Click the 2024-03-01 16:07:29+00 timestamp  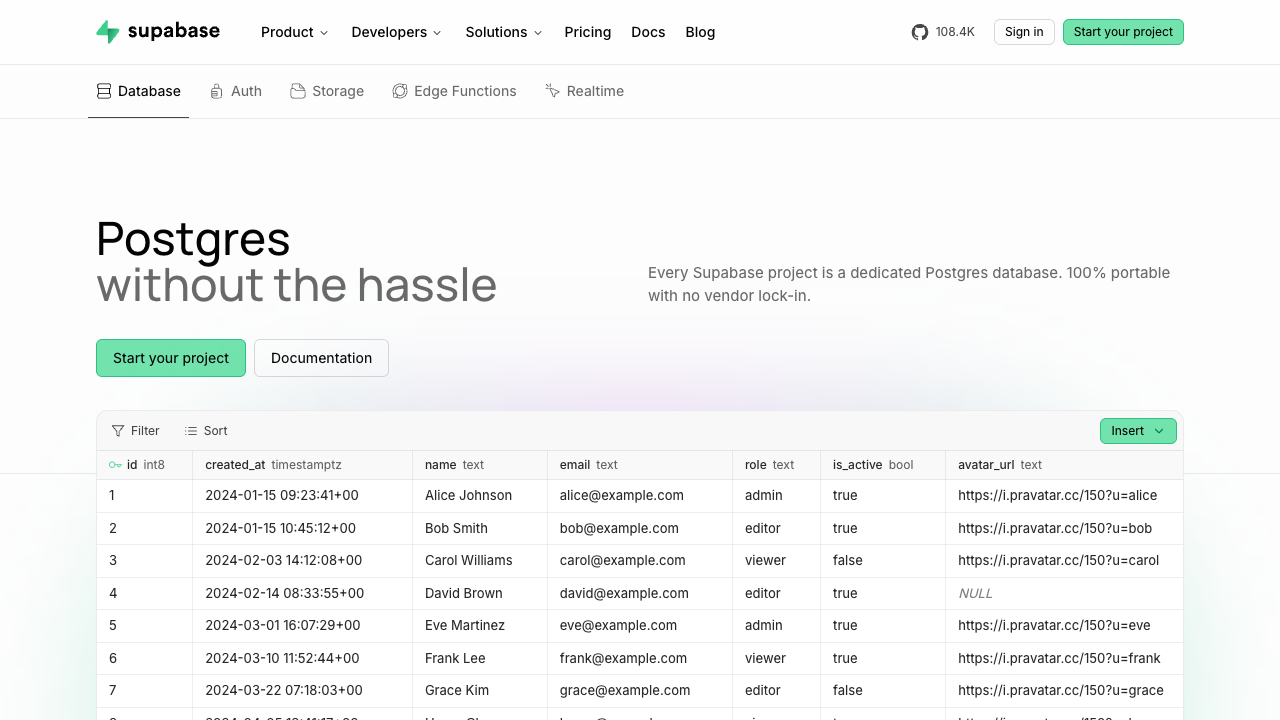pyautogui.click(x=284, y=625)
